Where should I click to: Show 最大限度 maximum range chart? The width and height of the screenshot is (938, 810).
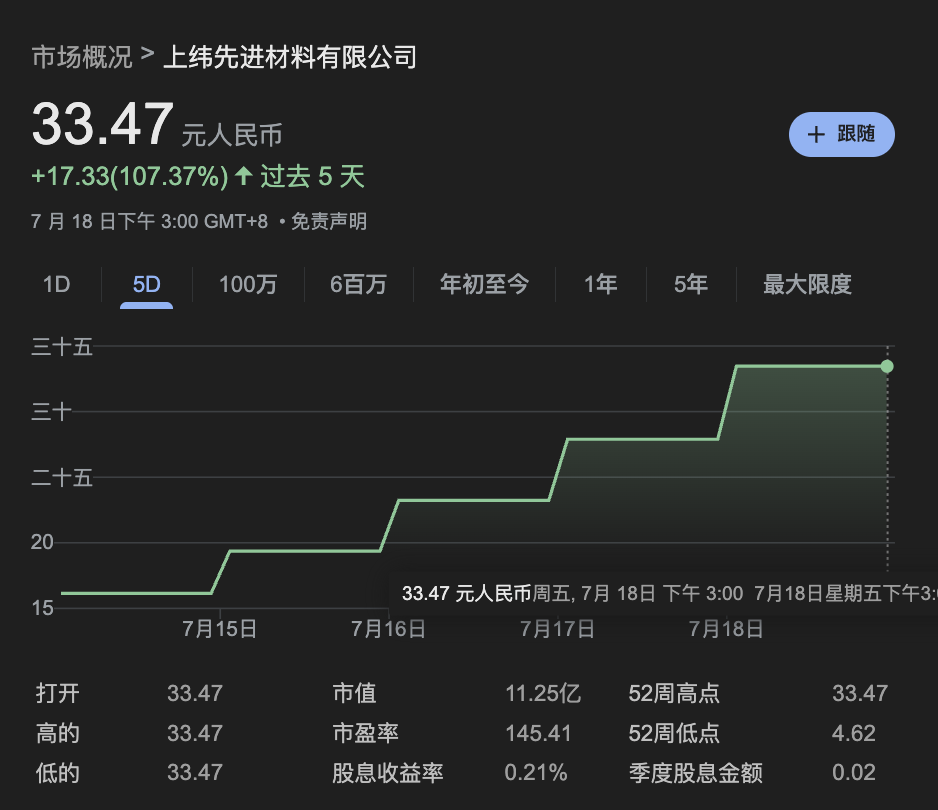click(x=808, y=284)
